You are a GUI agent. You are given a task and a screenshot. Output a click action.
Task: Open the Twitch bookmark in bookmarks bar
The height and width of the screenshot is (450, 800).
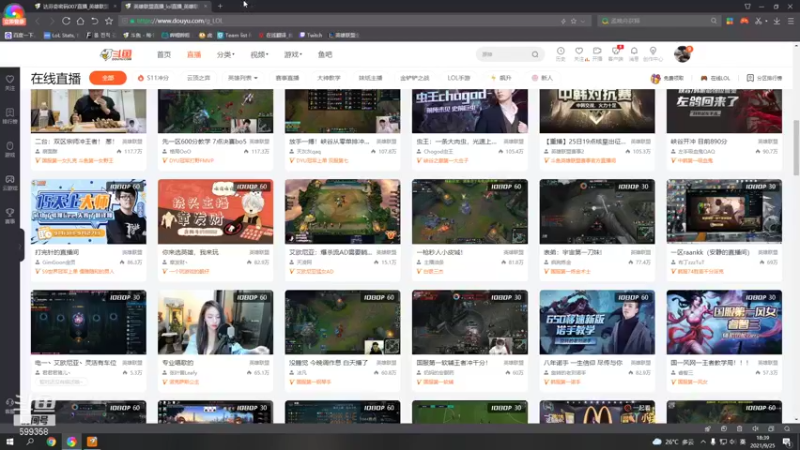pos(311,35)
